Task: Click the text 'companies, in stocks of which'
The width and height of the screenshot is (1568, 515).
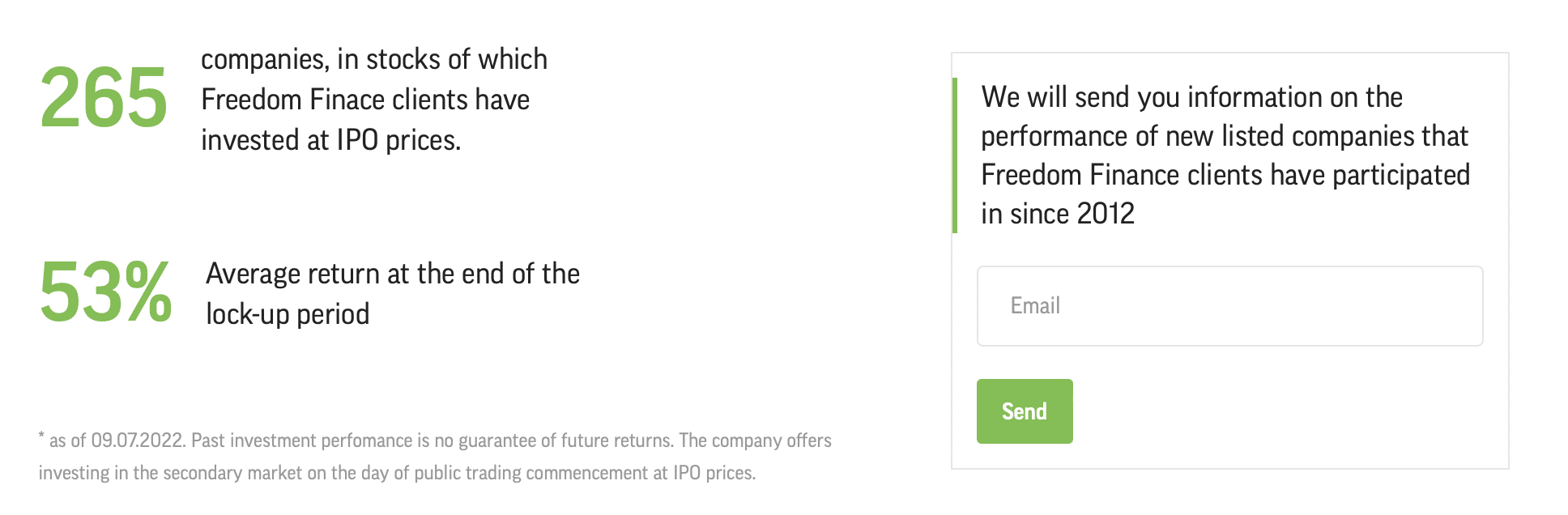Action: pyautogui.click(x=374, y=59)
